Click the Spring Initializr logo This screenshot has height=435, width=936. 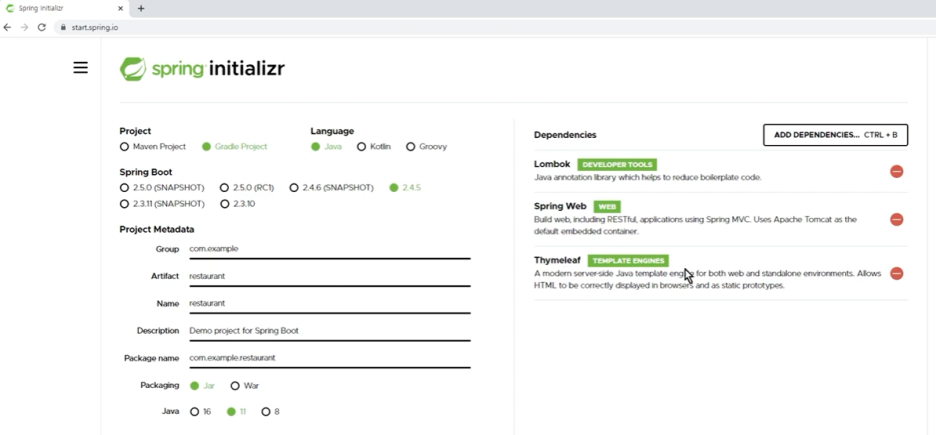[x=202, y=69]
